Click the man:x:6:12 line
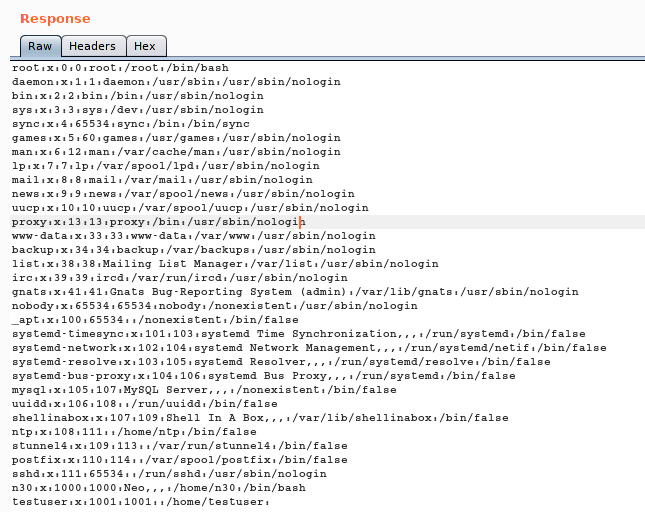The image size is (645, 512). 176,152
